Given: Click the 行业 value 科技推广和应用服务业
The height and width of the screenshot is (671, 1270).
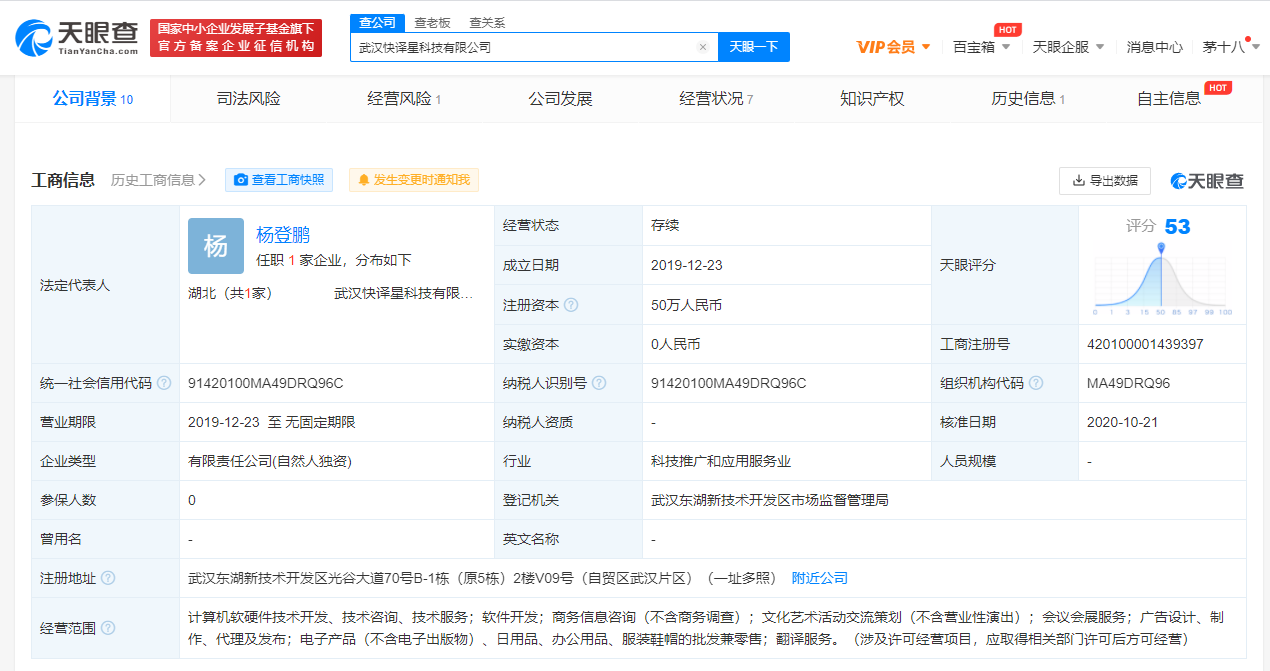Looking at the screenshot, I should pos(721,461).
